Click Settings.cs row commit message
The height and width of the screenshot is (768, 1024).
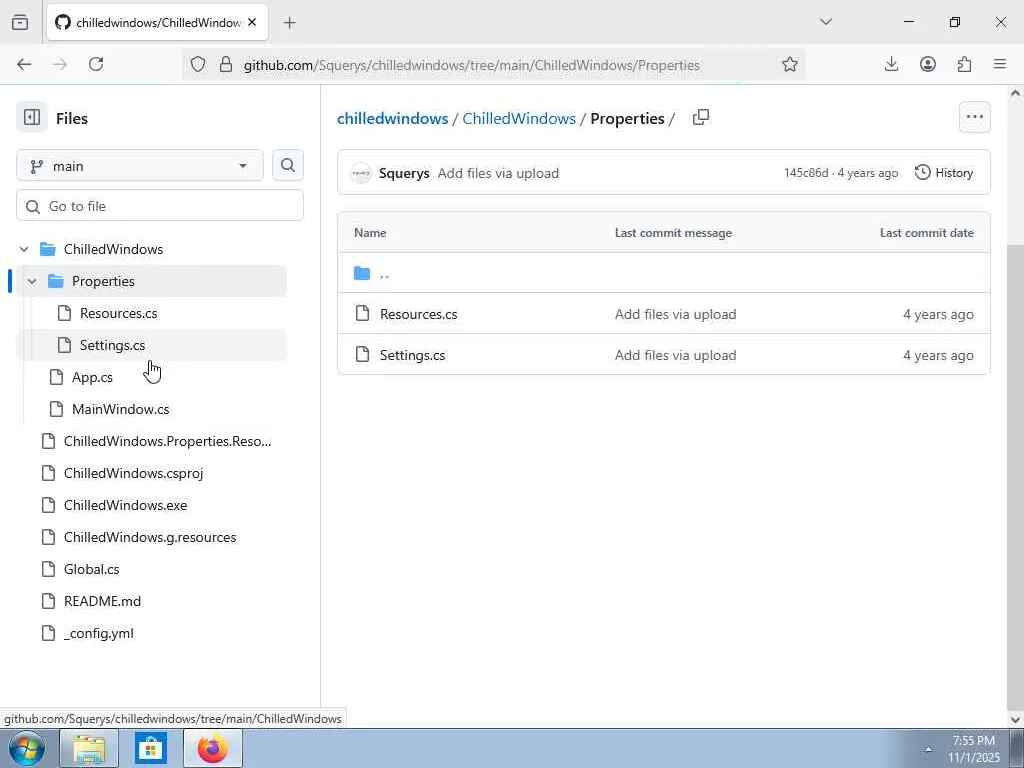click(675, 355)
